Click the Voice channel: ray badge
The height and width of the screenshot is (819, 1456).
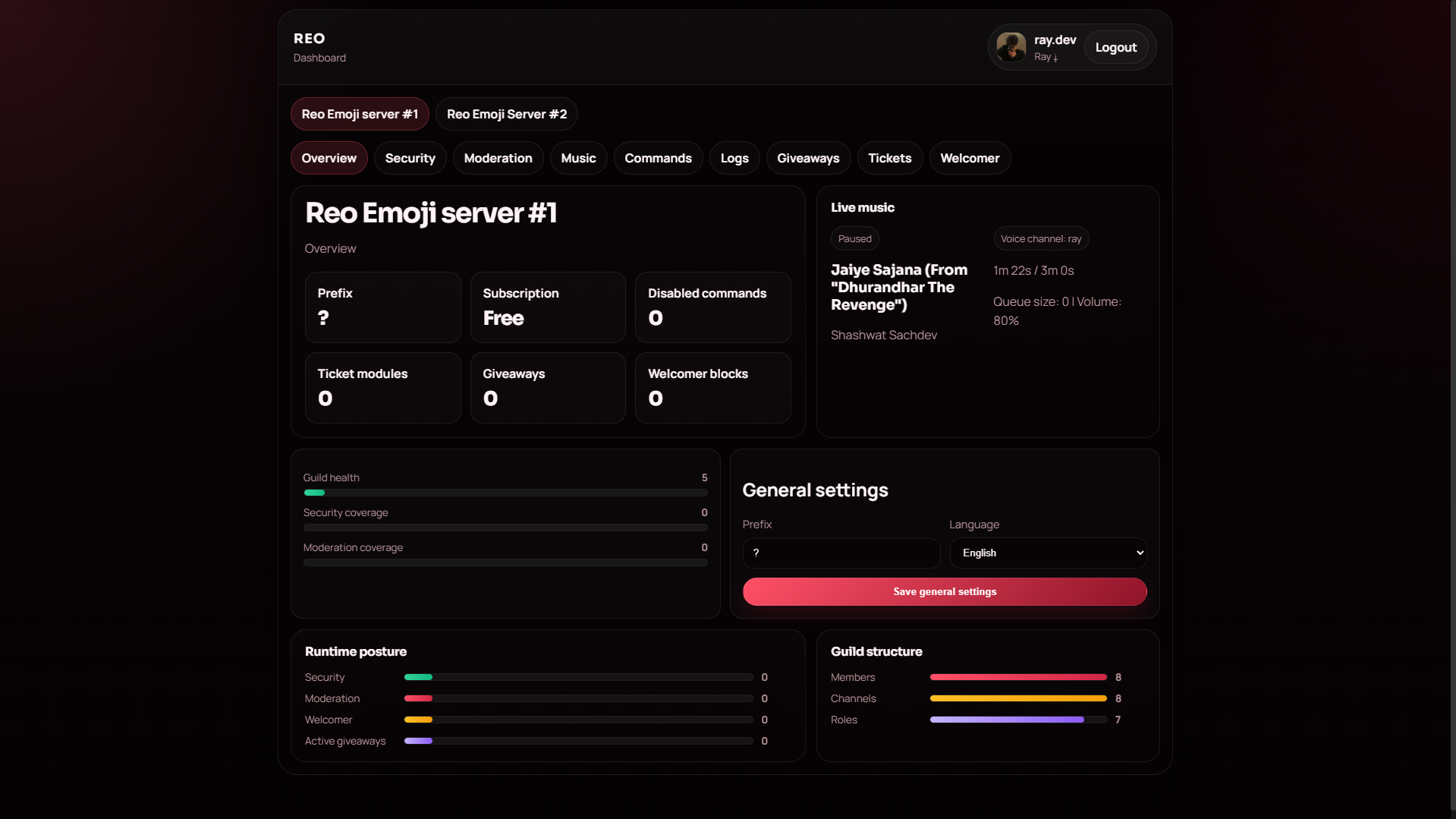tap(1041, 238)
